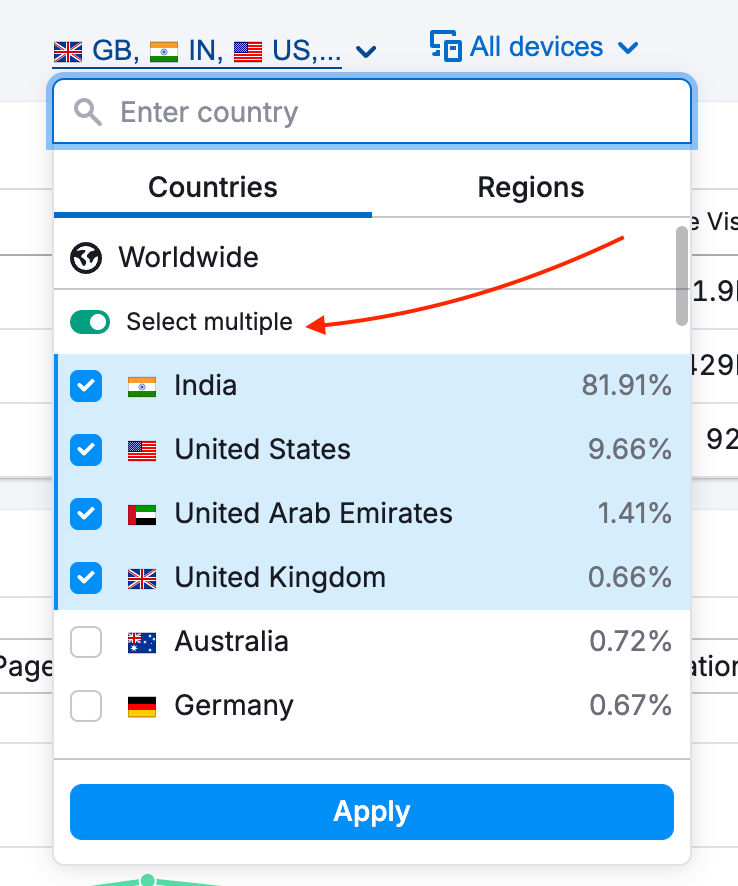The image size is (738, 886).
Task: Open the All devices dropdown chevron
Action: pyautogui.click(x=629, y=46)
